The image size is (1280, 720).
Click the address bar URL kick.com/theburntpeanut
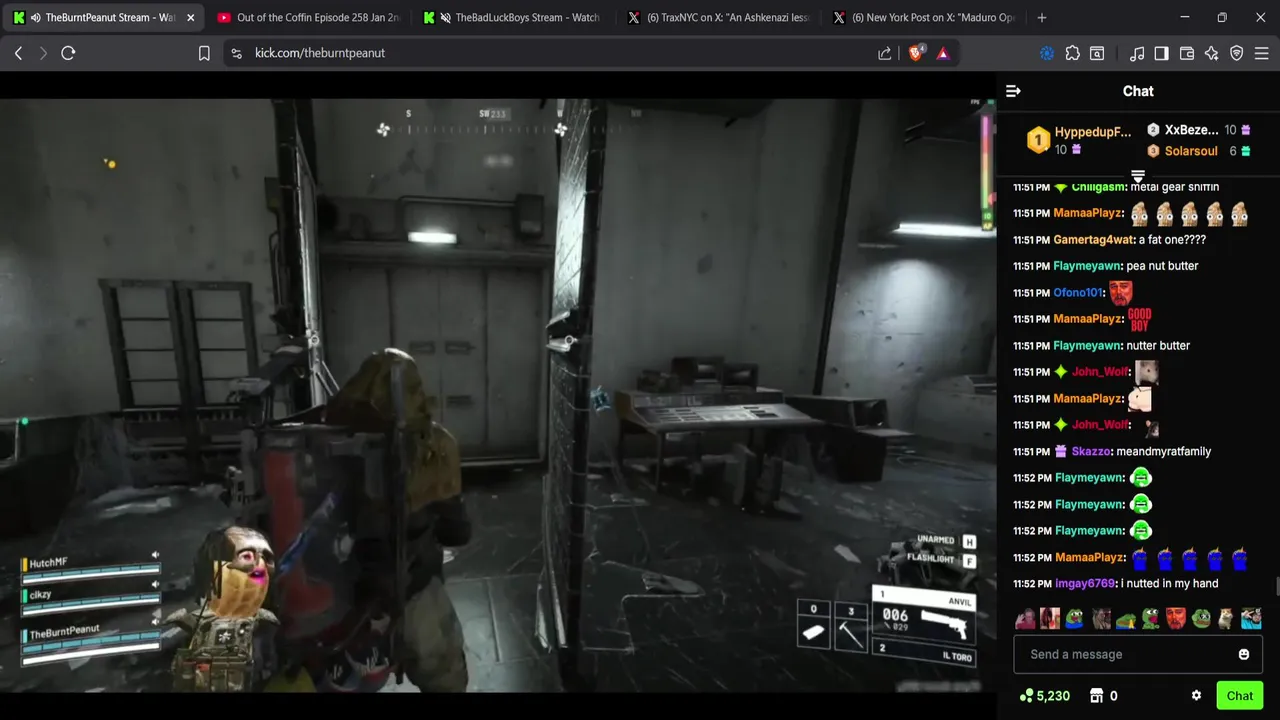pos(320,53)
